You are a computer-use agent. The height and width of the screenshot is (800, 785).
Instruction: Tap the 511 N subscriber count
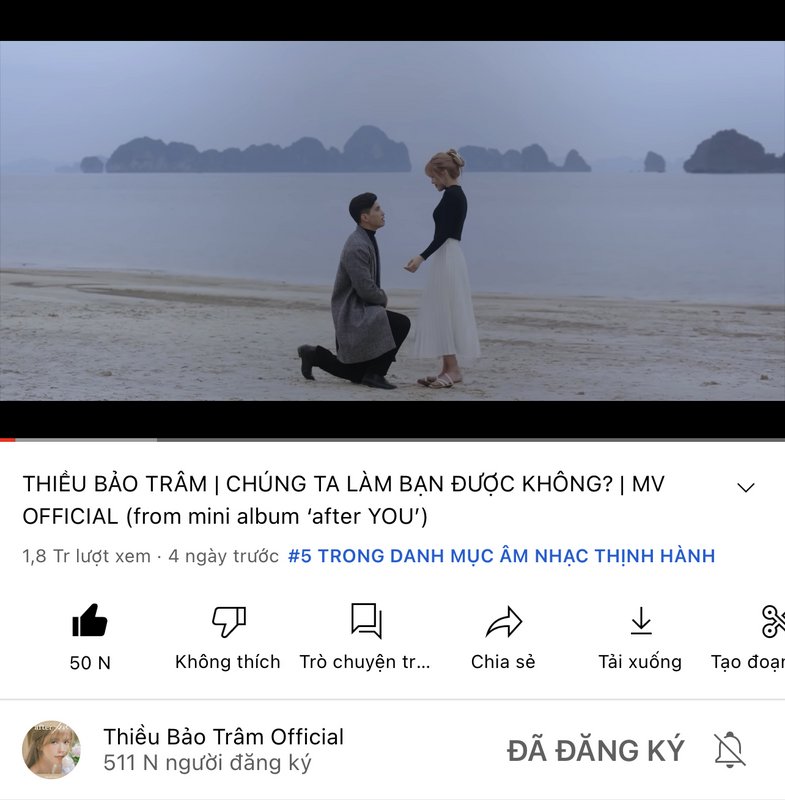pos(207,763)
